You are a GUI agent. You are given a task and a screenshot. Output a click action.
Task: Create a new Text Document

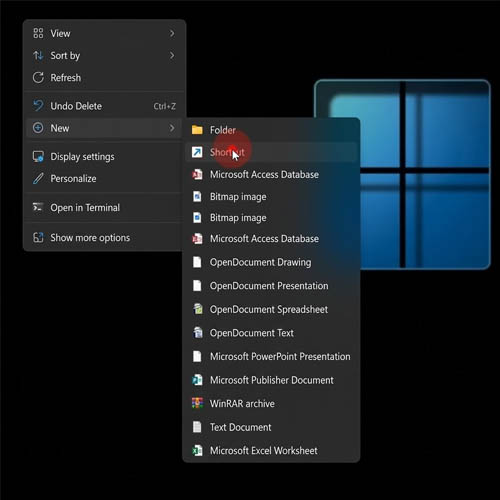pyautogui.click(x=271, y=427)
